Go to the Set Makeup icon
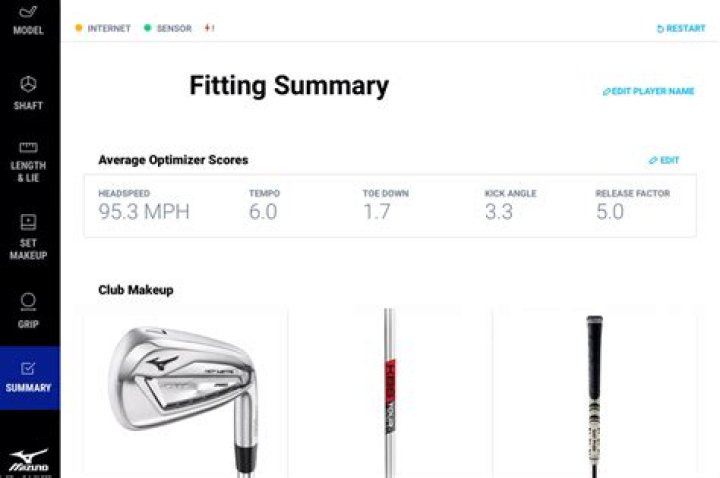This screenshot has height=478, width=720. [x=28, y=222]
